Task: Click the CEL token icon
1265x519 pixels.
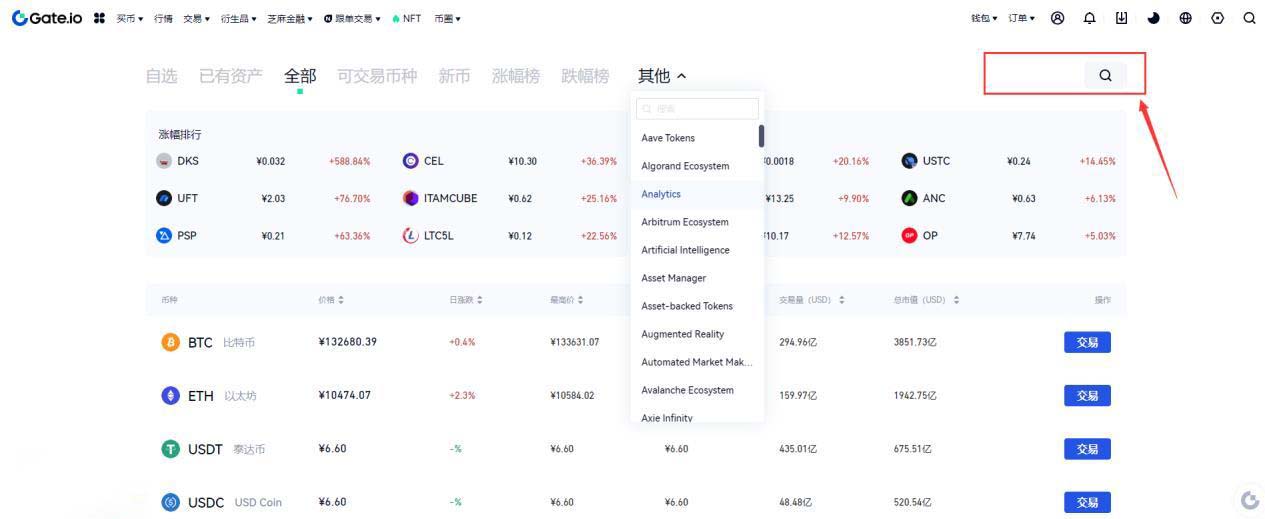Action: tap(410, 161)
